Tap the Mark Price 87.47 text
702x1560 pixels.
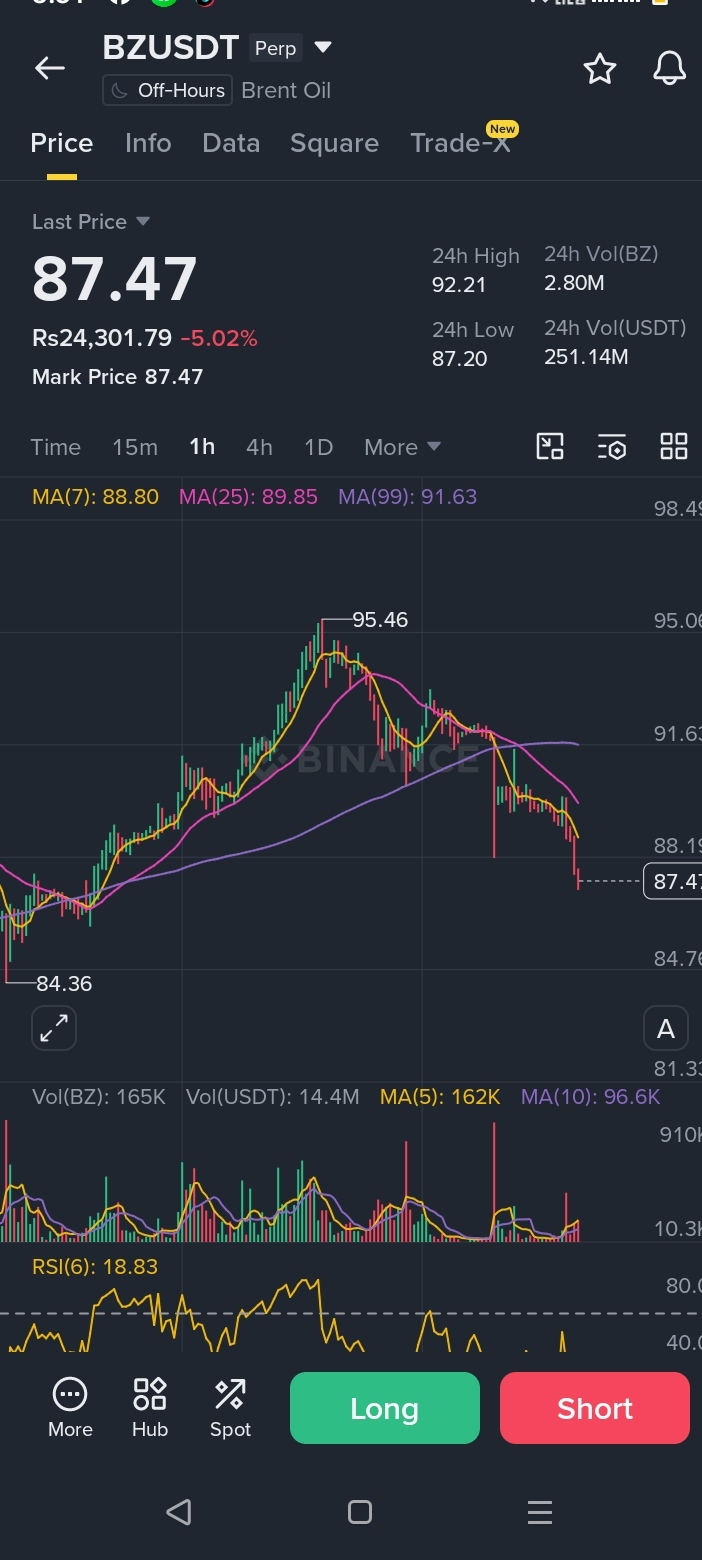pos(117,377)
